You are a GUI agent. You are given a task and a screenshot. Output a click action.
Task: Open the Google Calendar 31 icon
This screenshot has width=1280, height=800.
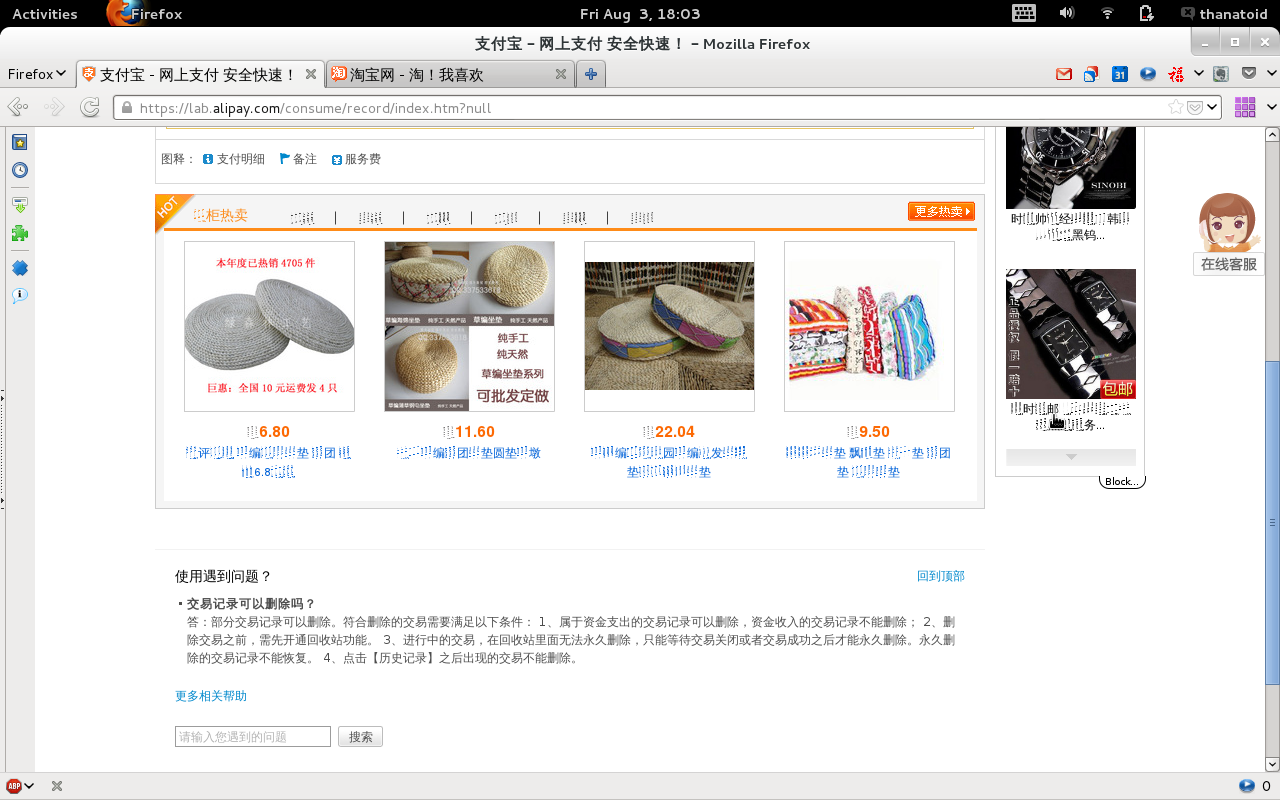[1120, 74]
